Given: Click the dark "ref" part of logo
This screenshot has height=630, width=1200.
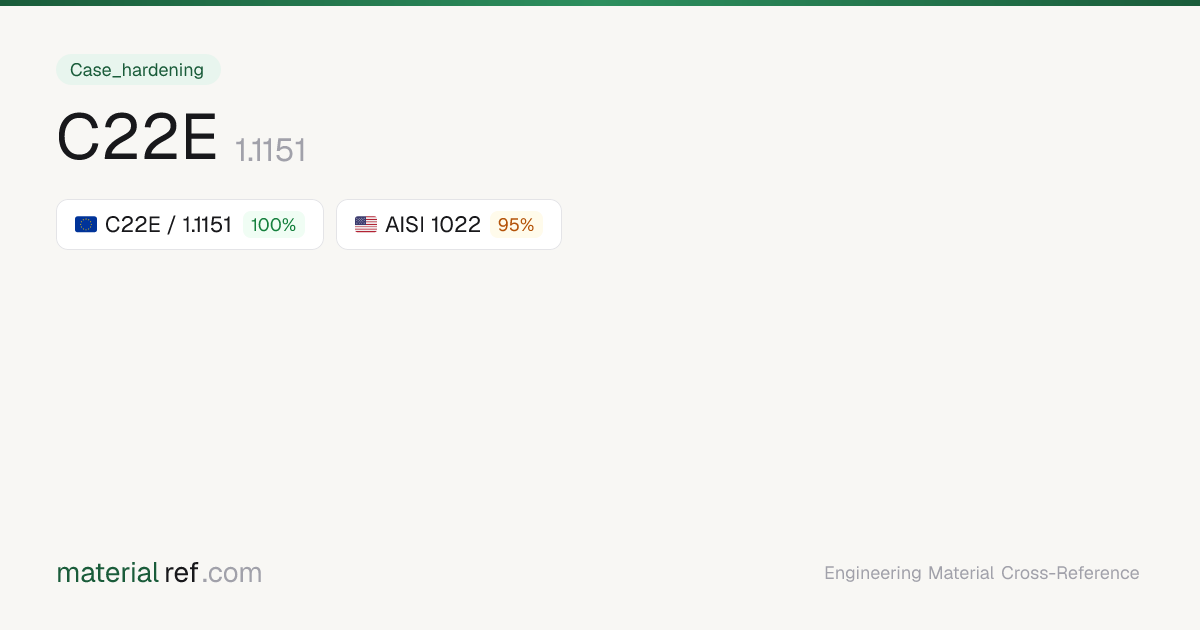Looking at the screenshot, I should point(181,573).
